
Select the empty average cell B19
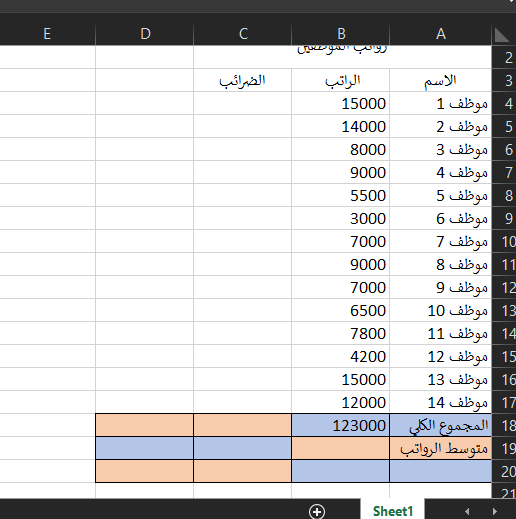[341, 449]
